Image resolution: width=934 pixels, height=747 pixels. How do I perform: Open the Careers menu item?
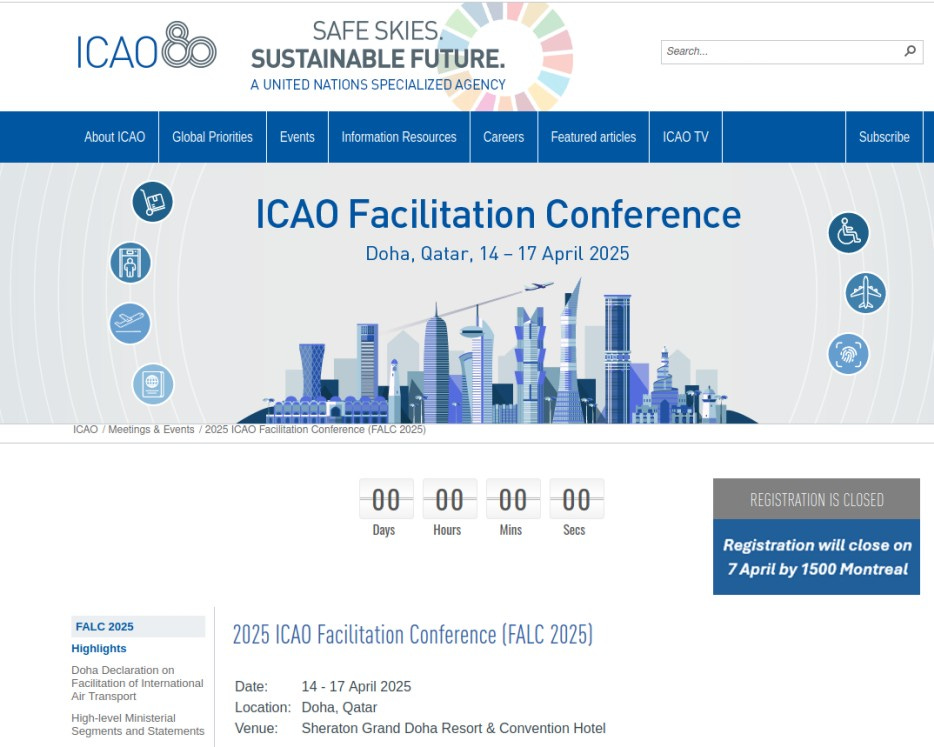(504, 137)
